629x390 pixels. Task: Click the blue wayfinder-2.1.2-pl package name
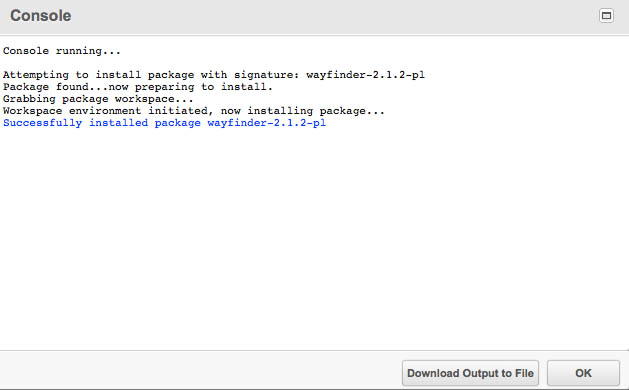pos(267,123)
